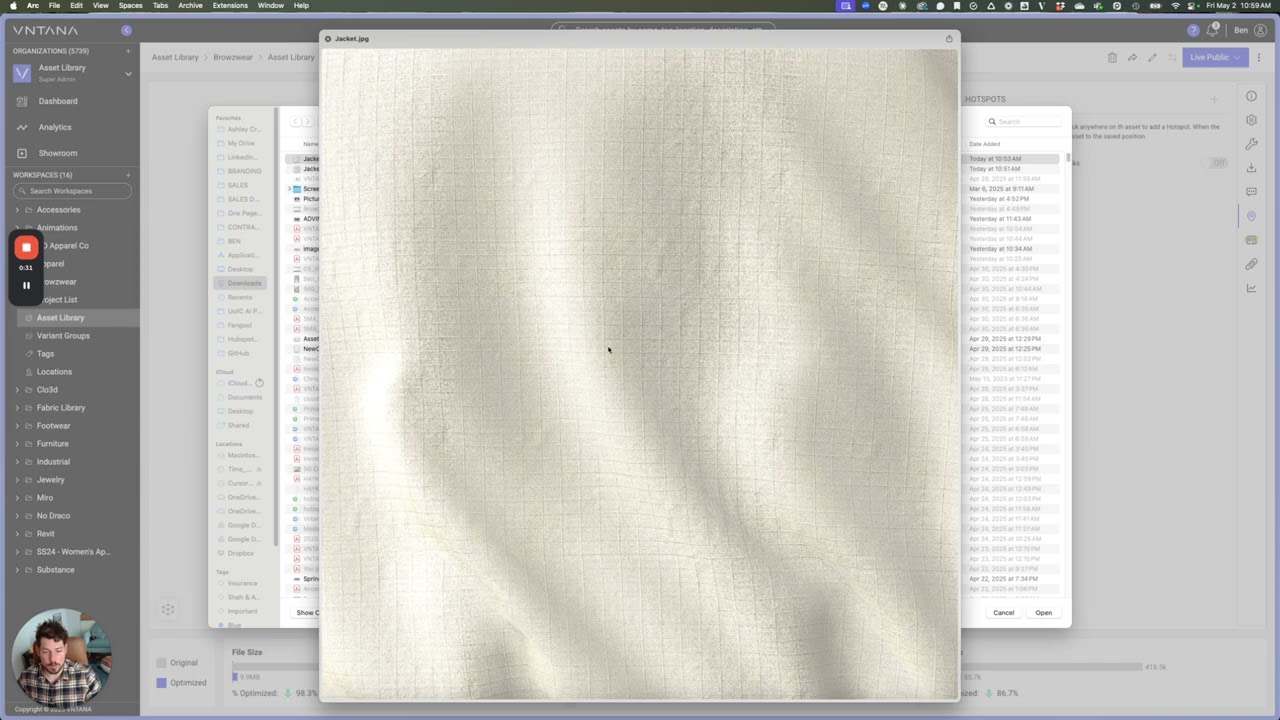Open the Extensions menu
Image resolution: width=1280 pixels, height=720 pixels.
coord(230,5)
